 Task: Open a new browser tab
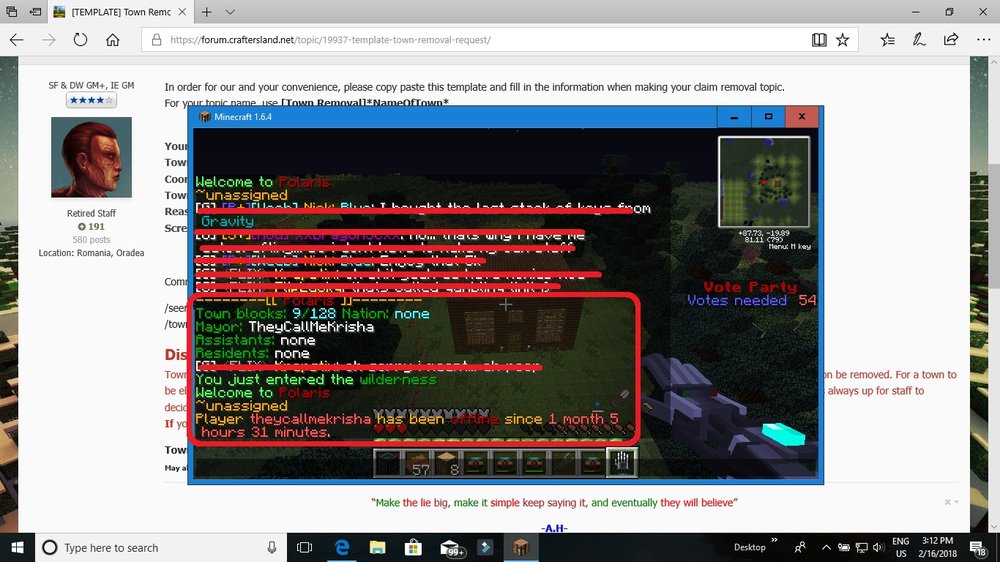pos(207,12)
